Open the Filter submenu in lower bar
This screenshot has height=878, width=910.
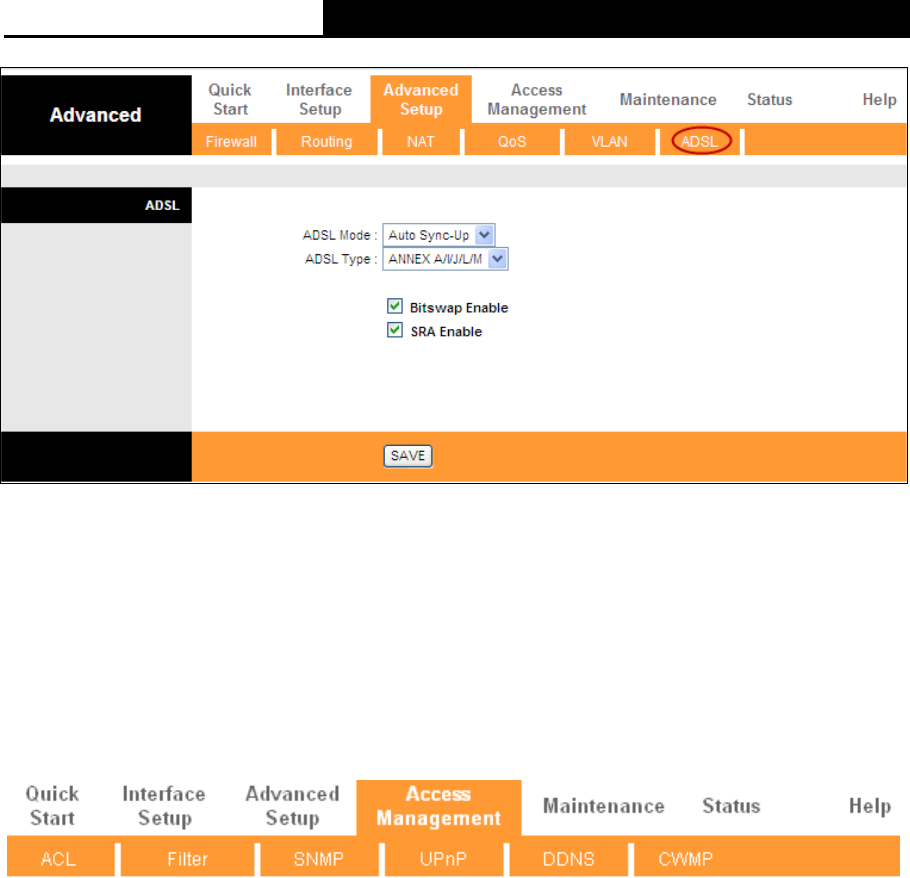click(187, 859)
